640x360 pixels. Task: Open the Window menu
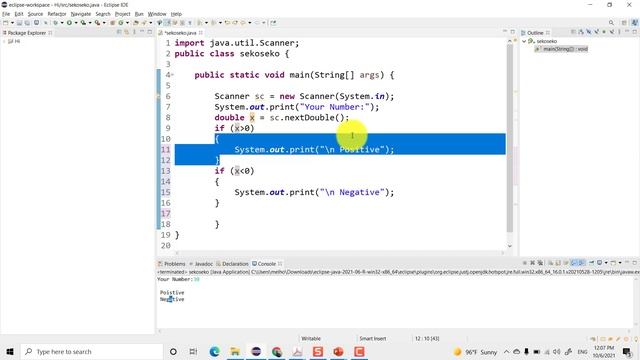(x=157, y=14)
